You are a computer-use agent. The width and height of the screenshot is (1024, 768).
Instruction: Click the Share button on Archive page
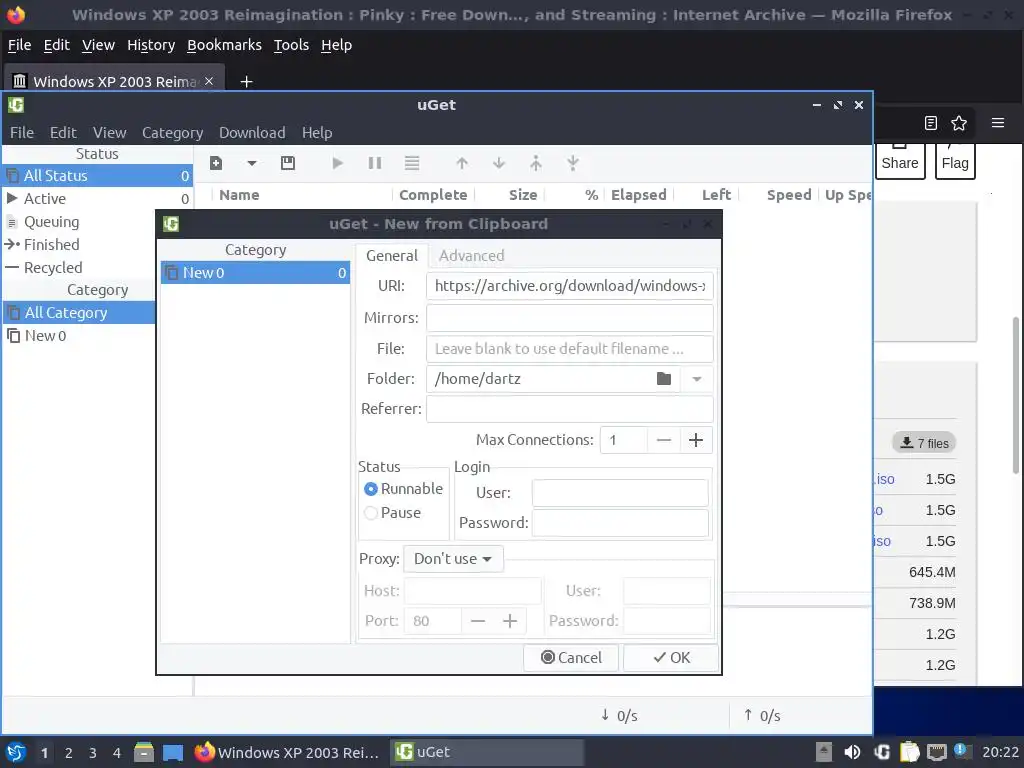(x=900, y=161)
